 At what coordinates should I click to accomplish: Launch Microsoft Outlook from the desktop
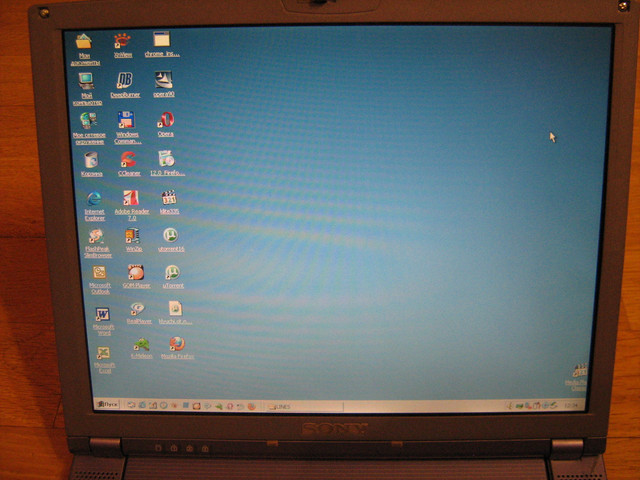(x=99, y=272)
